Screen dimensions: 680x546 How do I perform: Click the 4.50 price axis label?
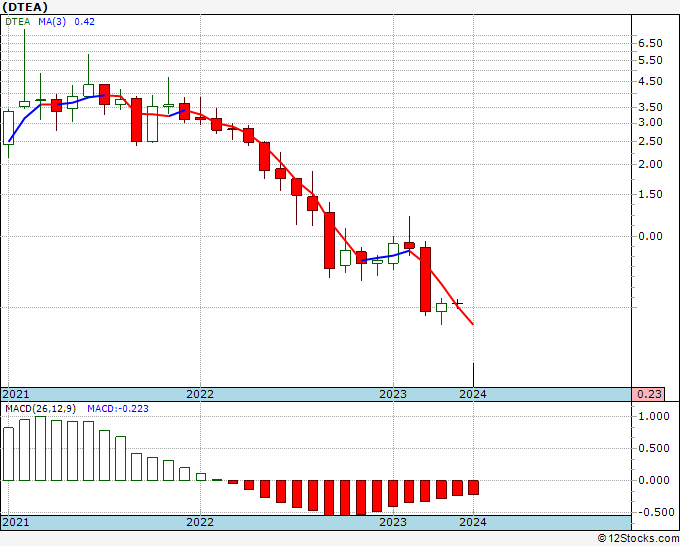650,82
